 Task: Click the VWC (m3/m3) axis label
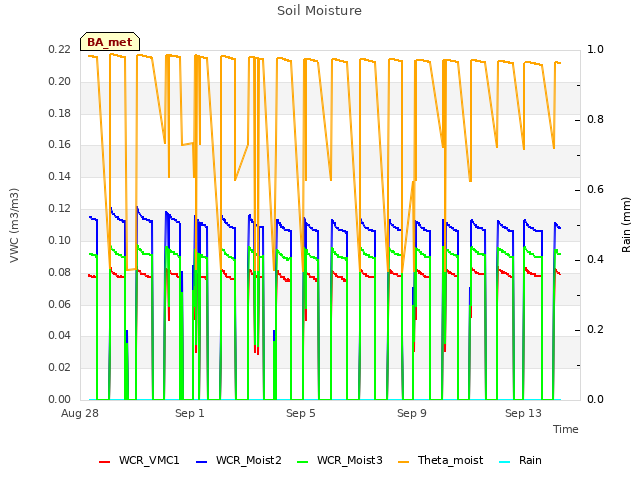(x=14, y=225)
